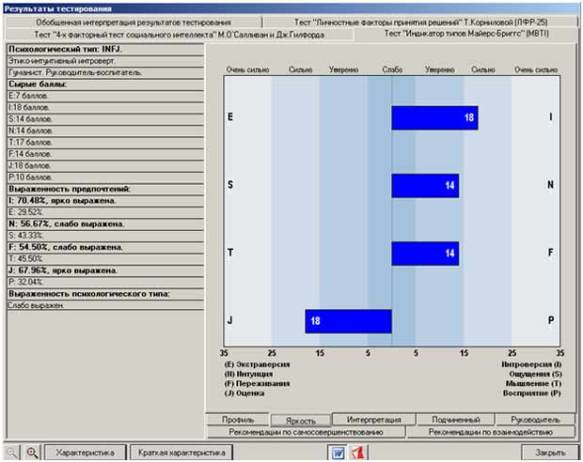Click the zoom out magnifier icon
The width and height of the screenshot is (583, 462).
(x=12, y=452)
